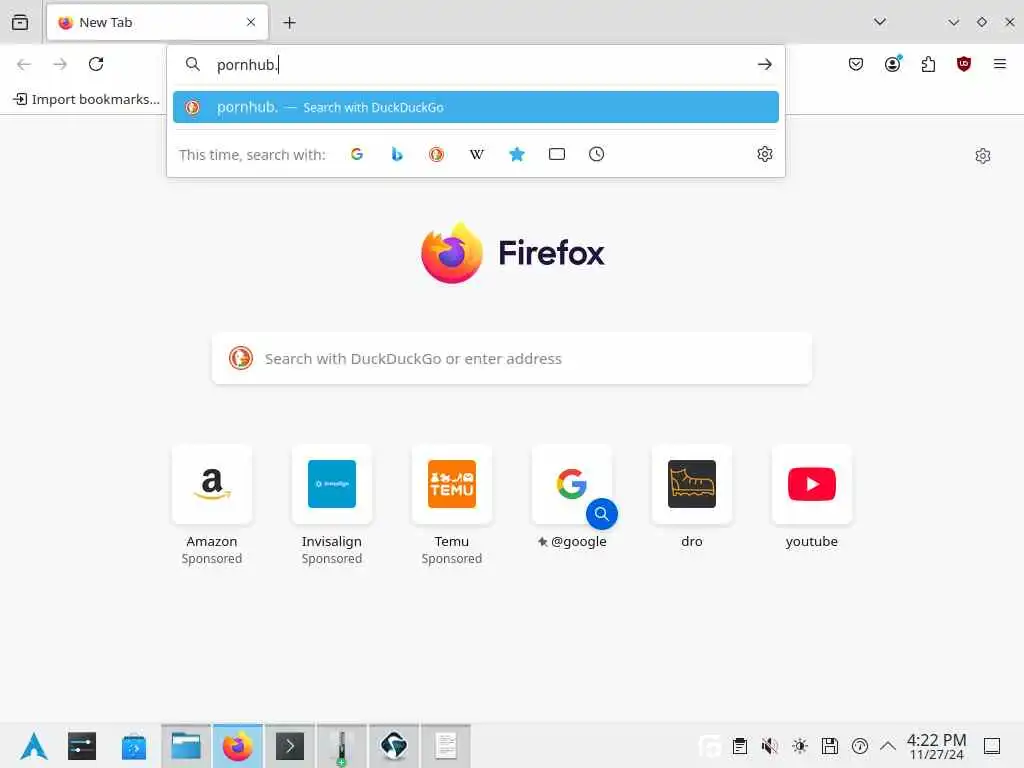The height and width of the screenshot is (768, 1024).
Task: Open the list all tabs dropdown
Action: click(880, 22)
